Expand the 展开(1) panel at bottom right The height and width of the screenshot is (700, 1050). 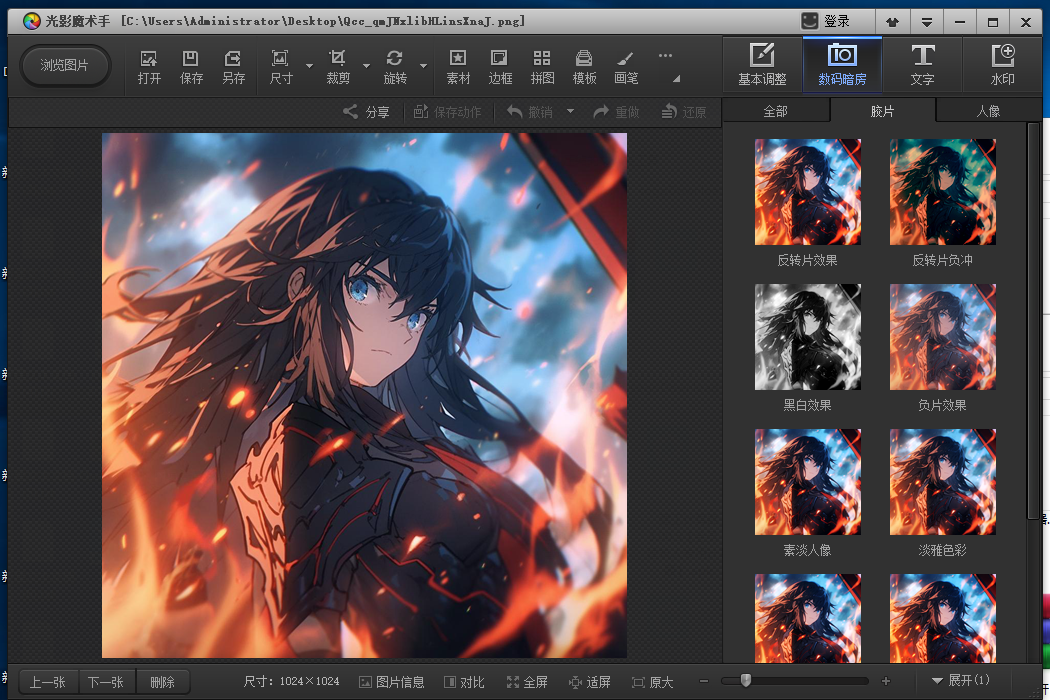960,681
